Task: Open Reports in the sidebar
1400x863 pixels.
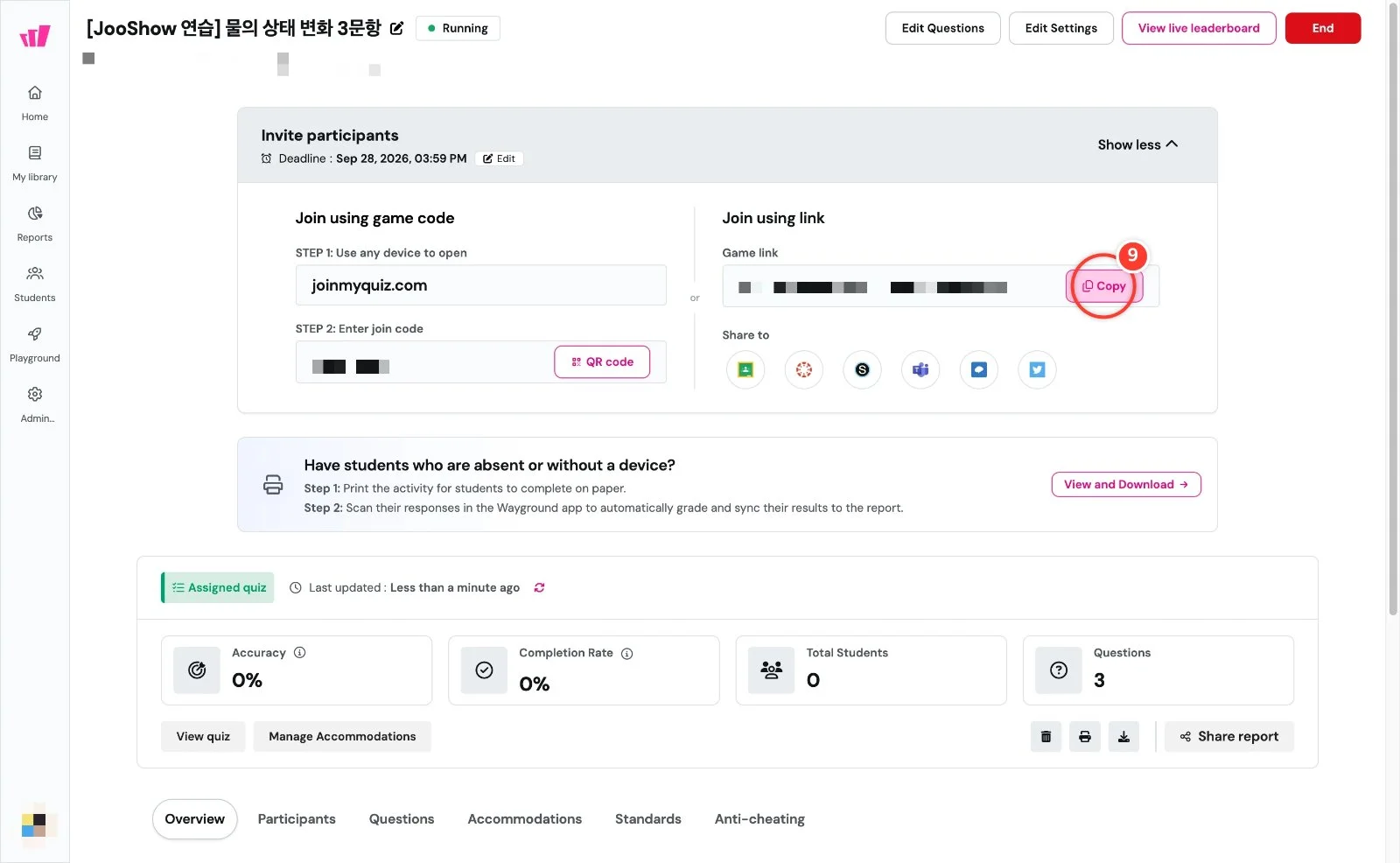Action: (35, 223)
